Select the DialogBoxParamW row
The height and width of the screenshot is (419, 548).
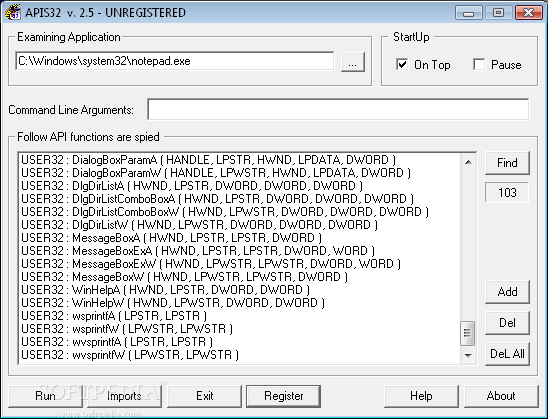tap(240, 173)
